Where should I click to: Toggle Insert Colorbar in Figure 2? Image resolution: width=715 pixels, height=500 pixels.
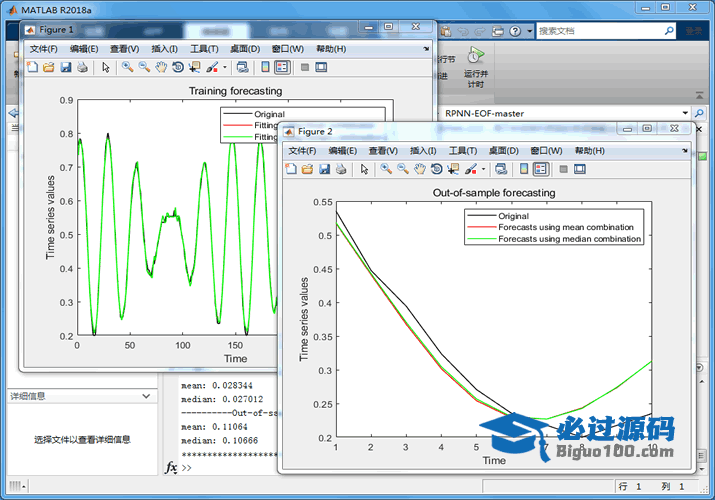point(524,169)
